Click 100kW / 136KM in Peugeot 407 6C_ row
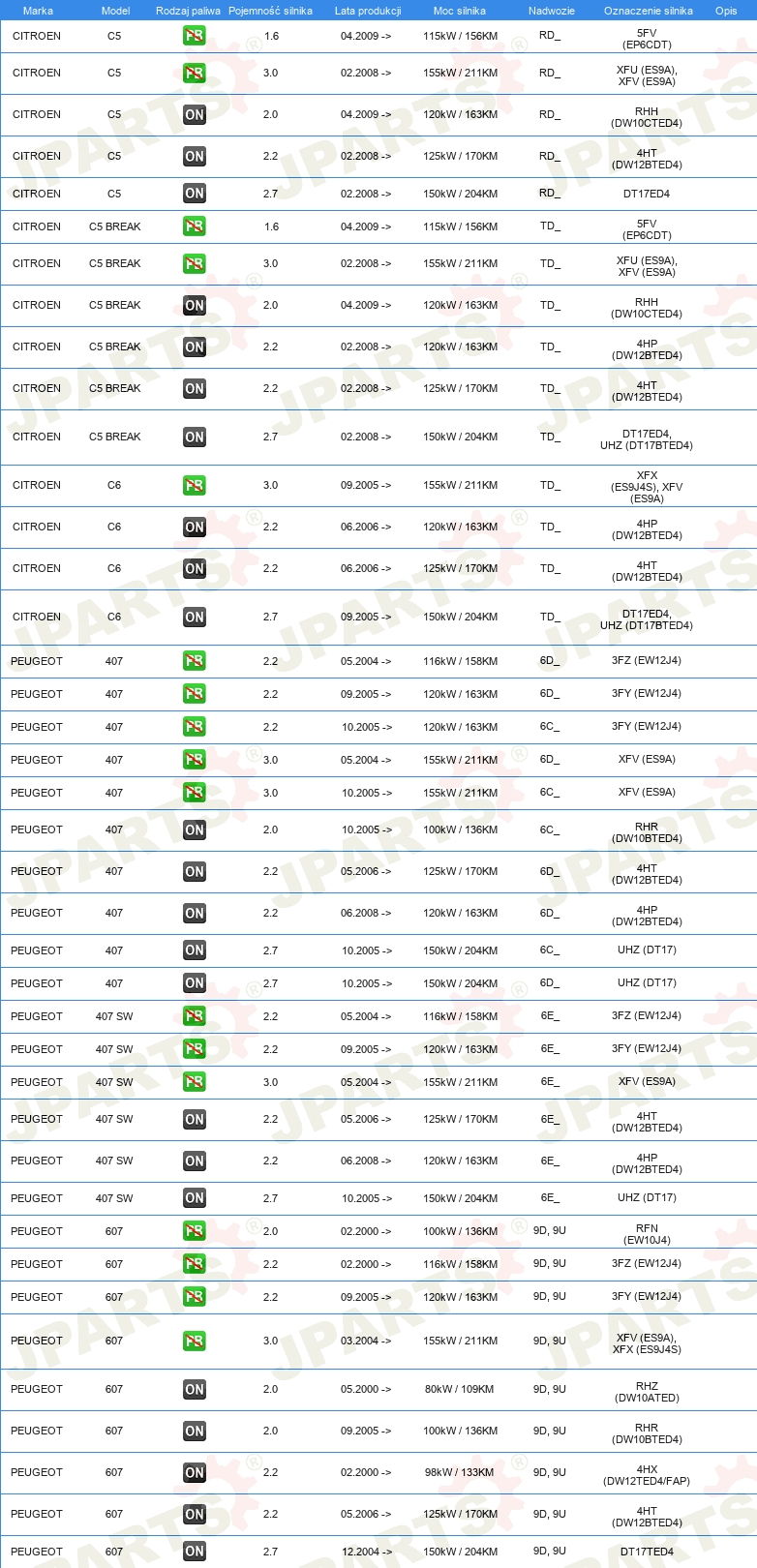Image resolution: width=757 pixels, height=1568 pixels. point(460,829)
